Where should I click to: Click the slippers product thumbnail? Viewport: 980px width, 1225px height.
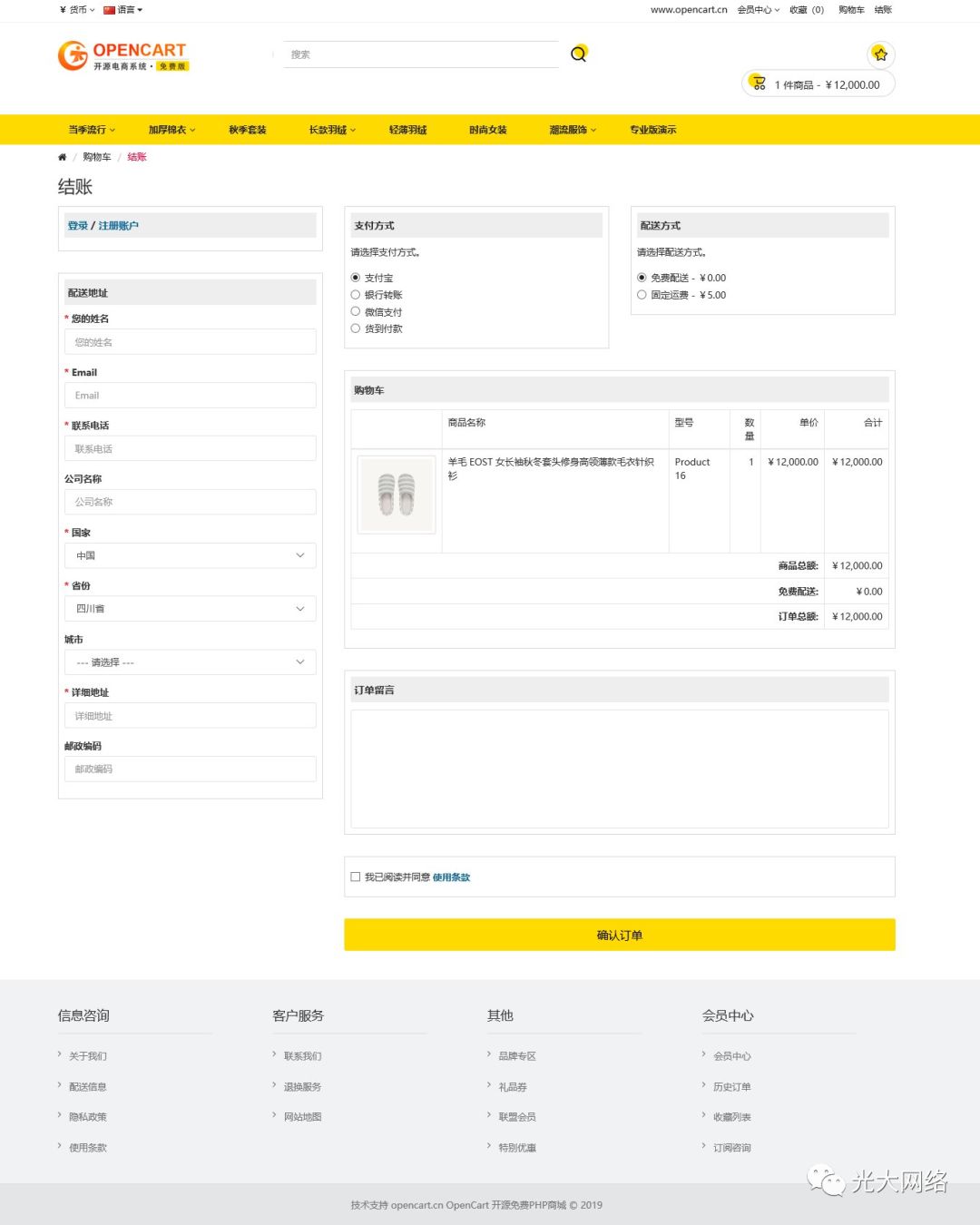[x=397, y=495]
